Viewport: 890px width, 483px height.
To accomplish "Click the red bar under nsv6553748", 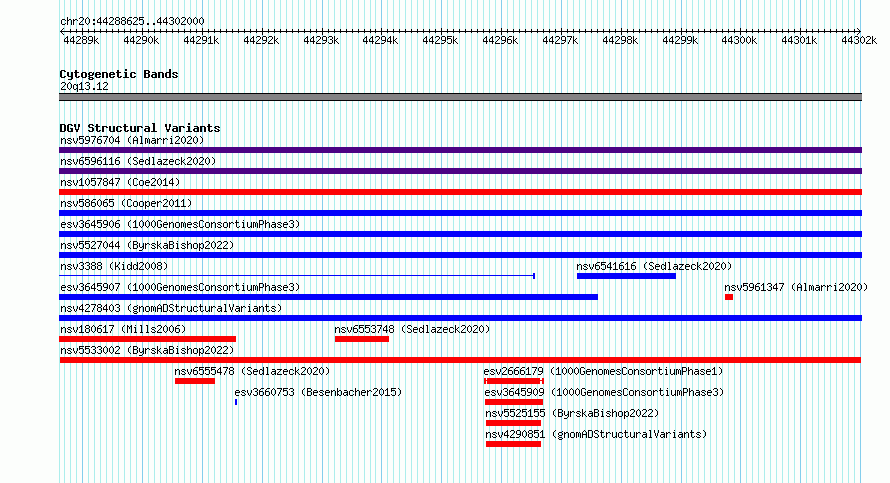I will click(x=362, y=339).
